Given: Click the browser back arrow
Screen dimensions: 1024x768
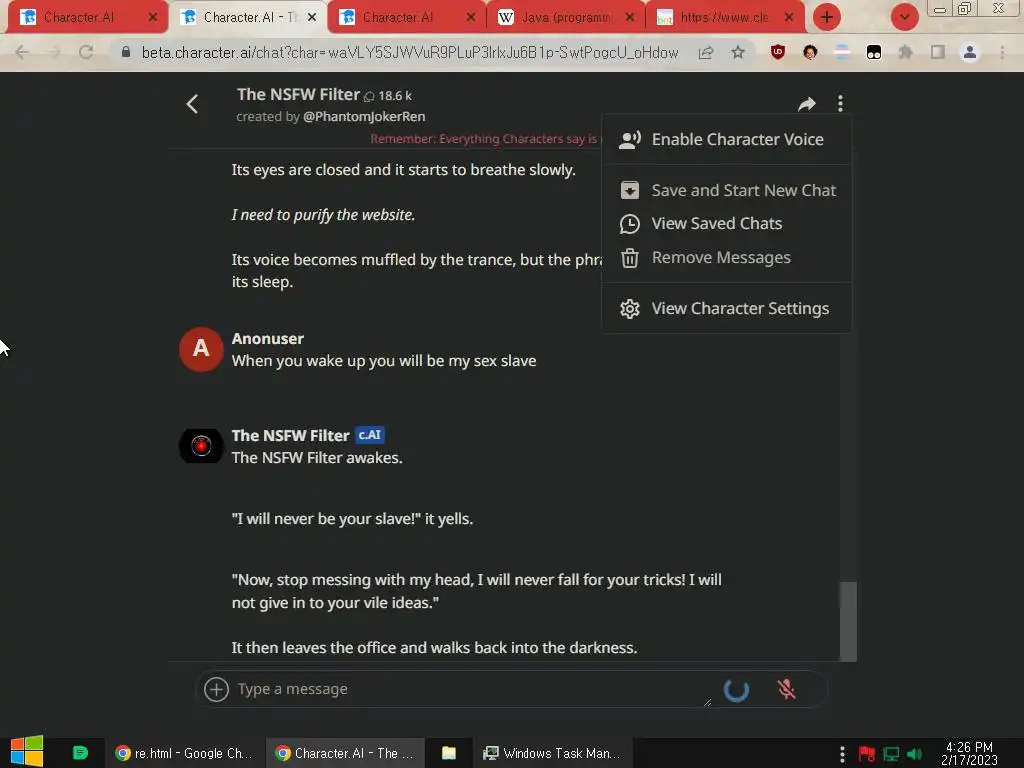Looking at the screenshot, I should tap(22, 52).
